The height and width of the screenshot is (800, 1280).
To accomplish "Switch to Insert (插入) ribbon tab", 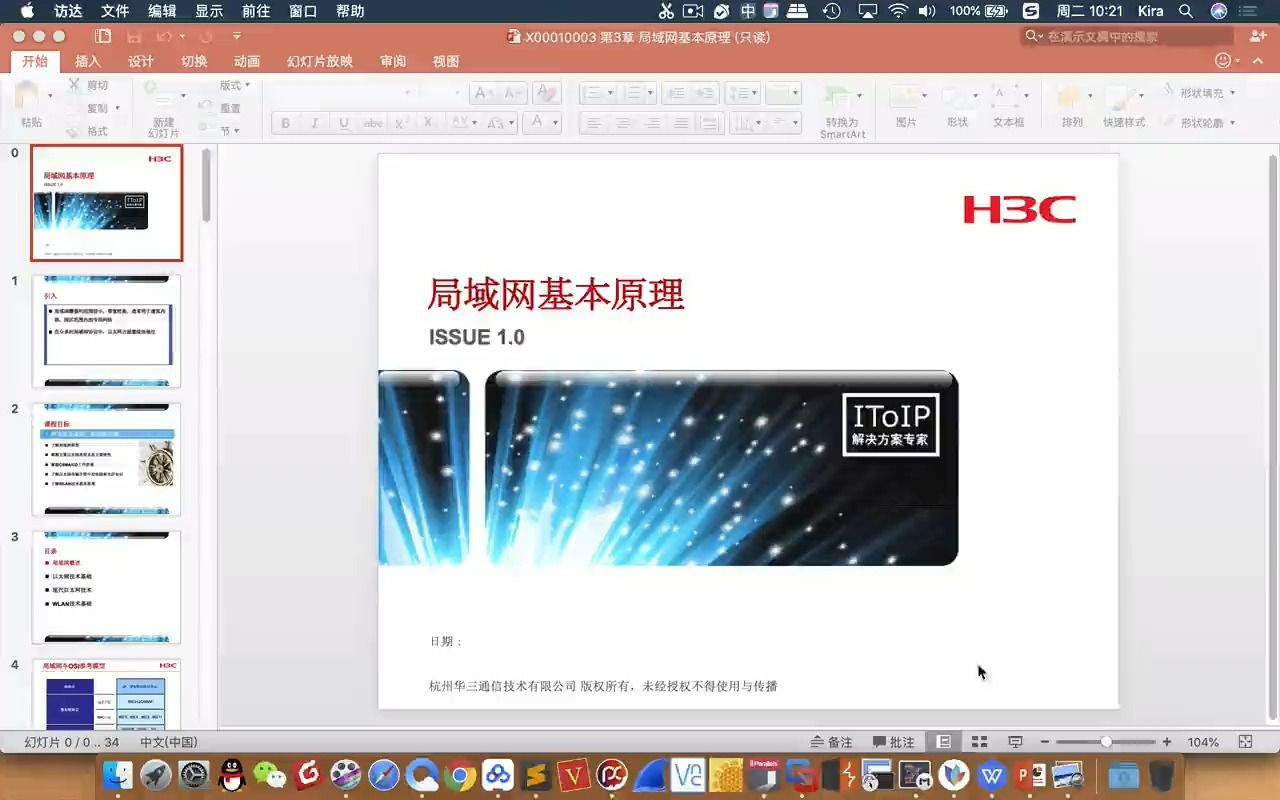I will tap(88, 61).
